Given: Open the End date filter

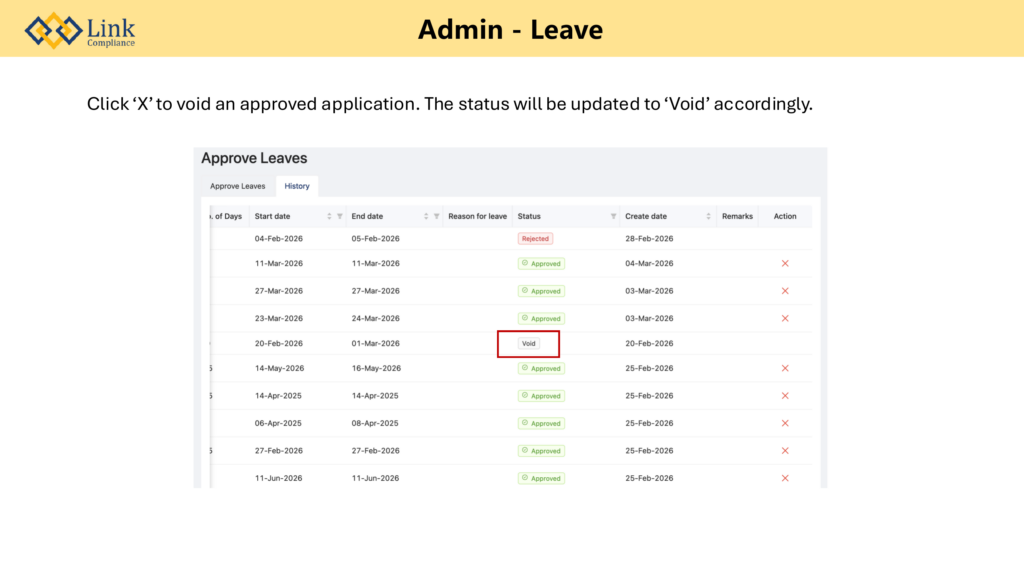Looking at the screenshot, I should [436, 216].
